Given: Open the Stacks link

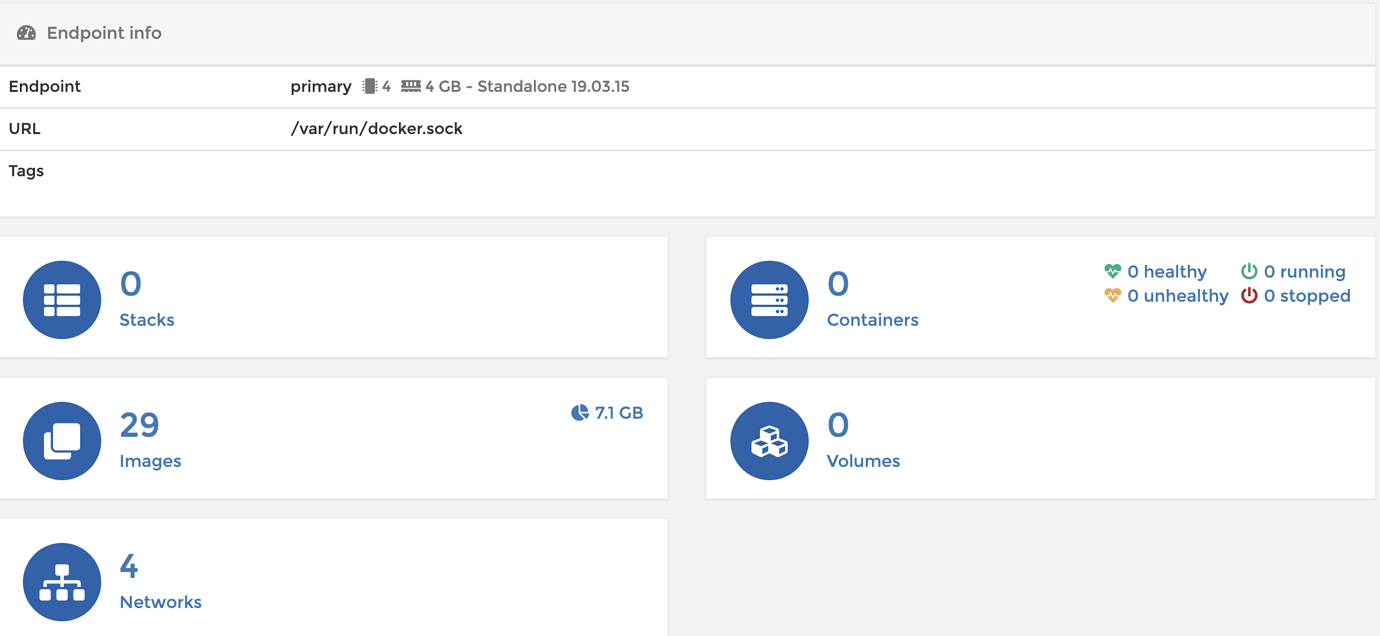Looking at the screenshot, I should tap(146, 319).
